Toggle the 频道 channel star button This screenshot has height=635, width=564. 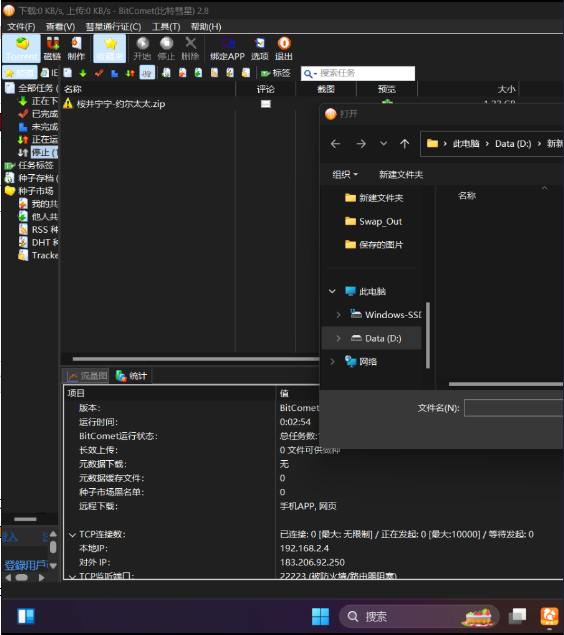pos(20,73)
